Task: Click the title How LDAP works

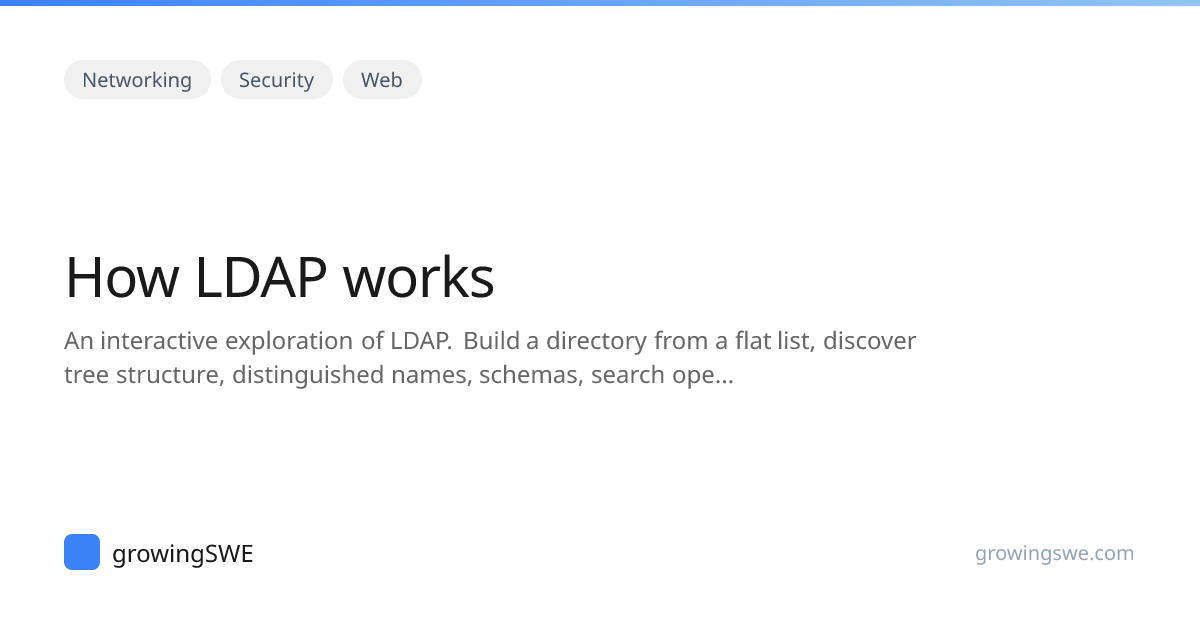Action: pyautogui.click(x=279, y=278)
